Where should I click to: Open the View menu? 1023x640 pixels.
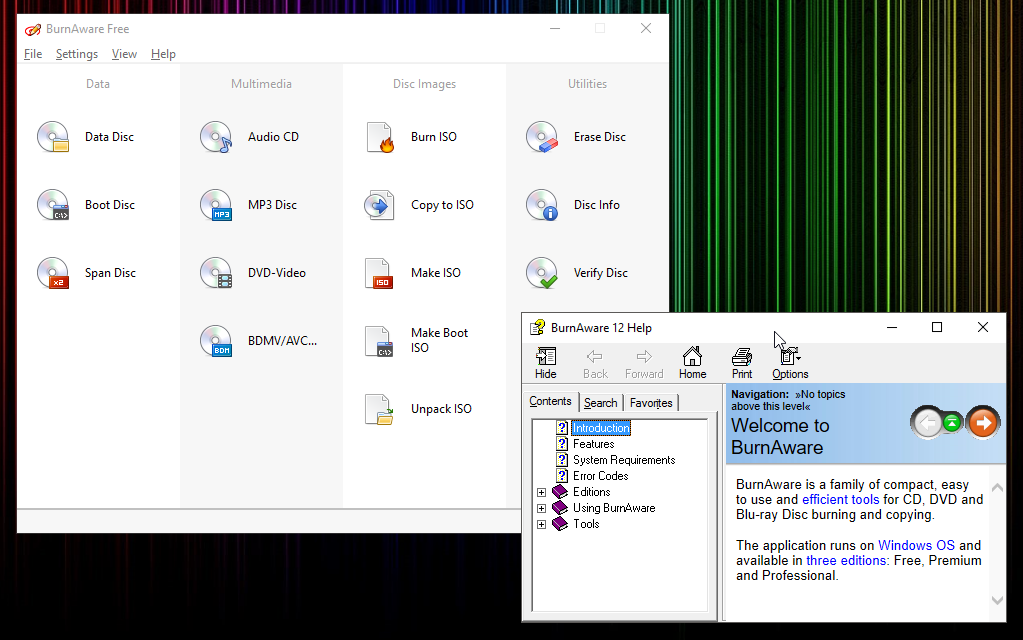point(124,54)
